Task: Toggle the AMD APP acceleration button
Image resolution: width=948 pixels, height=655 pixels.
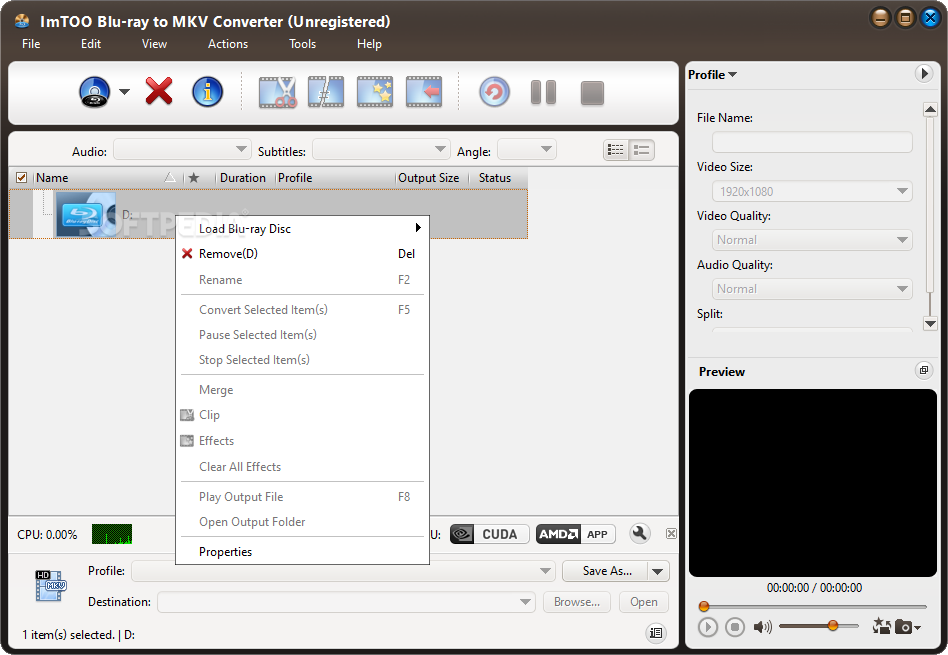Action: pos(576,534)
